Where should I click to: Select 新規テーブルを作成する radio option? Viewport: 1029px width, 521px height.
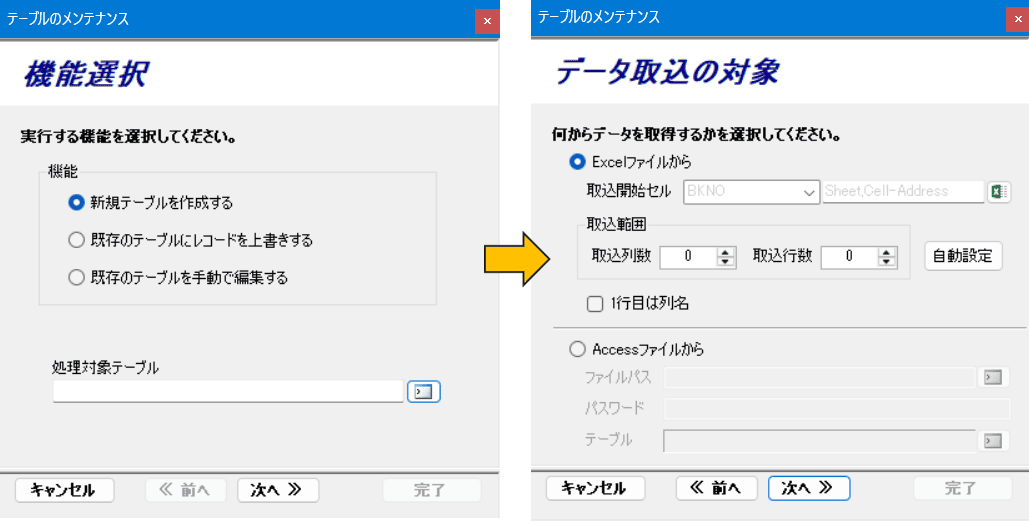pyautogui.click(x=76, y=203)
